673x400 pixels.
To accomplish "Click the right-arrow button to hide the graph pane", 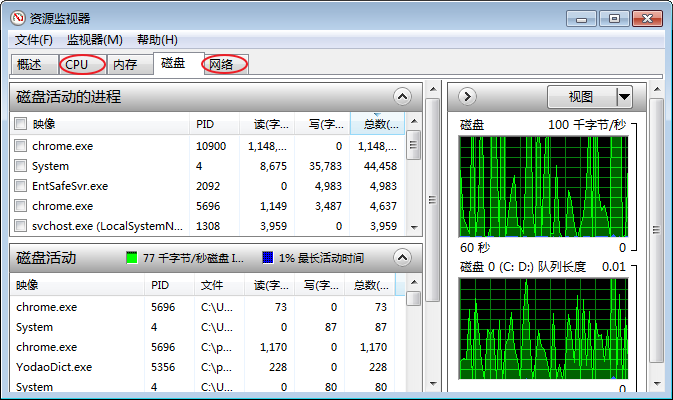I will (467, 97).
